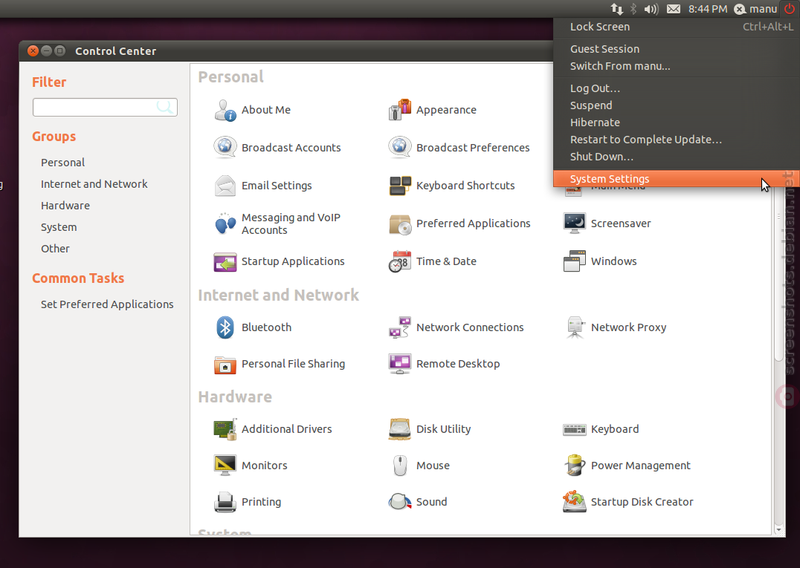The image size is (800, 568).
Task: Open Broadcast Preferences icon
Action: [399, 148]
